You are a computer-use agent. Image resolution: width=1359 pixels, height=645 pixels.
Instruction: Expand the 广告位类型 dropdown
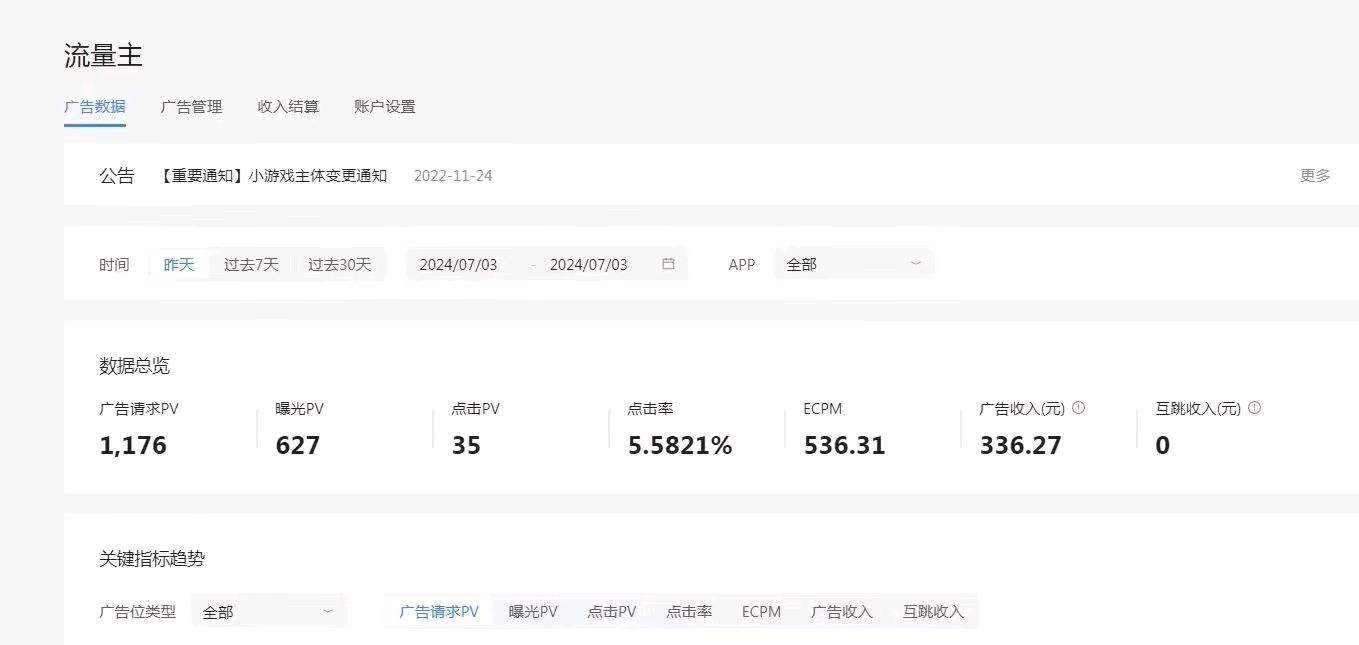(268, 611)
